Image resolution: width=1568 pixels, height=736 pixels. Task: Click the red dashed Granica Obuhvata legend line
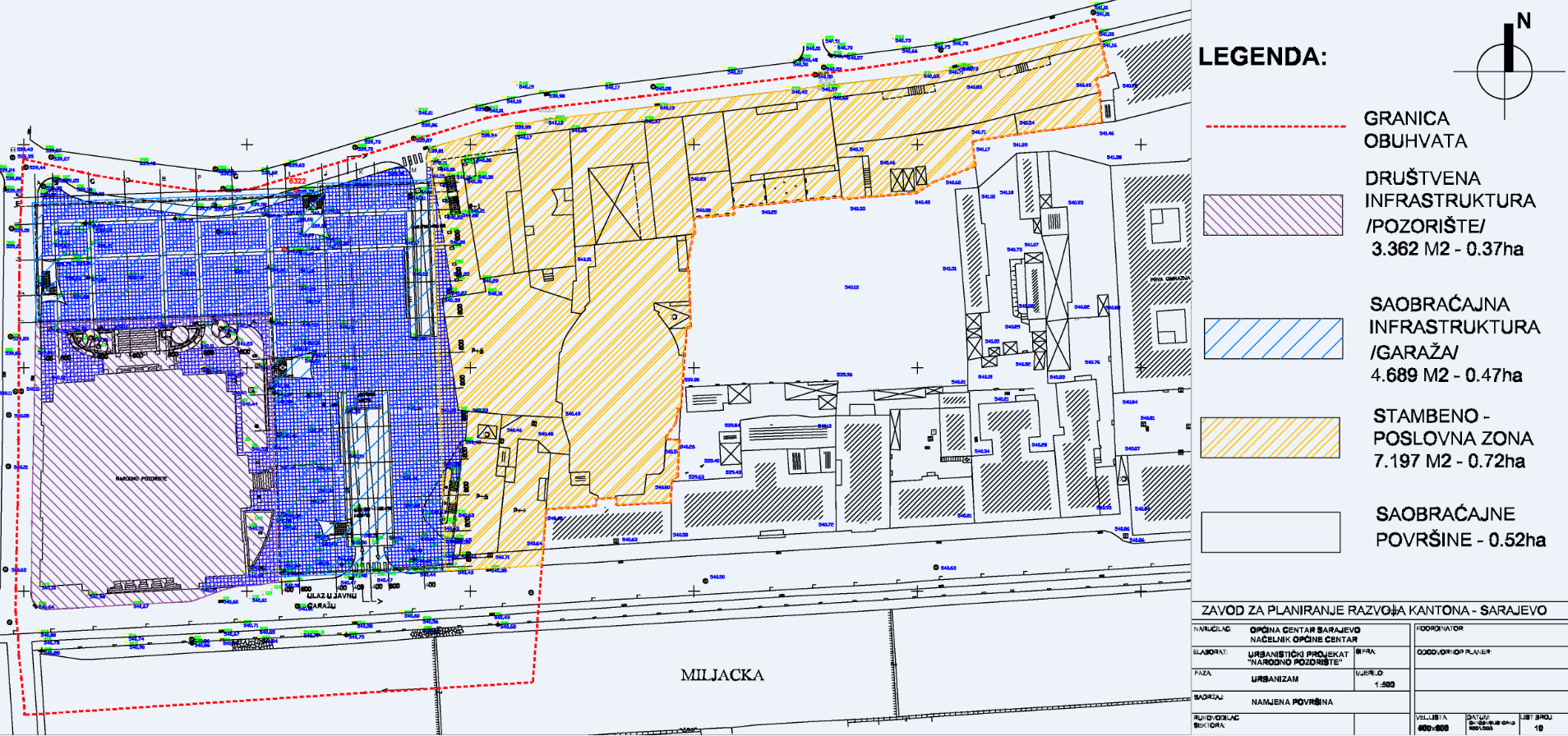tap(1275, 127)
